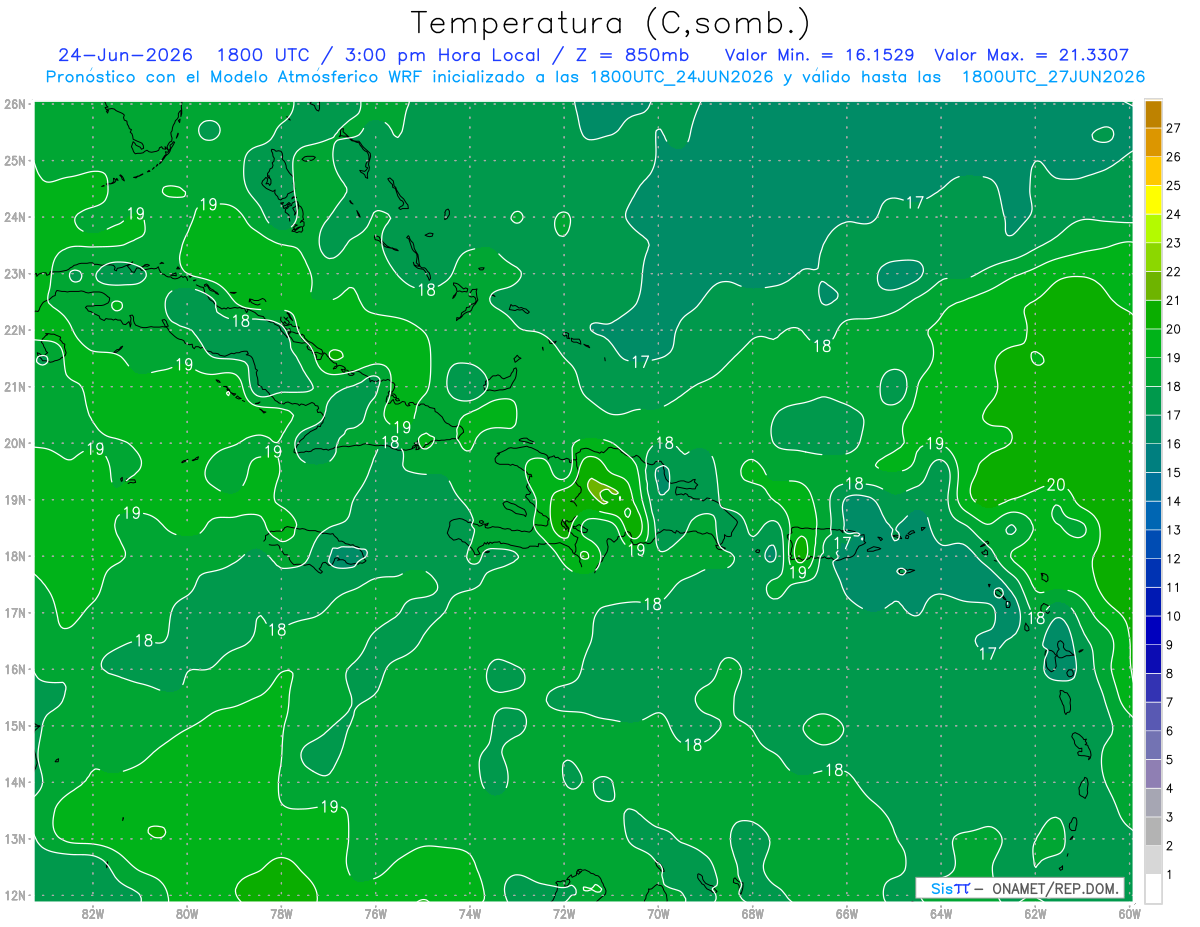Click the 'Temperatura (C,somb.)' map title

[611, 23]
